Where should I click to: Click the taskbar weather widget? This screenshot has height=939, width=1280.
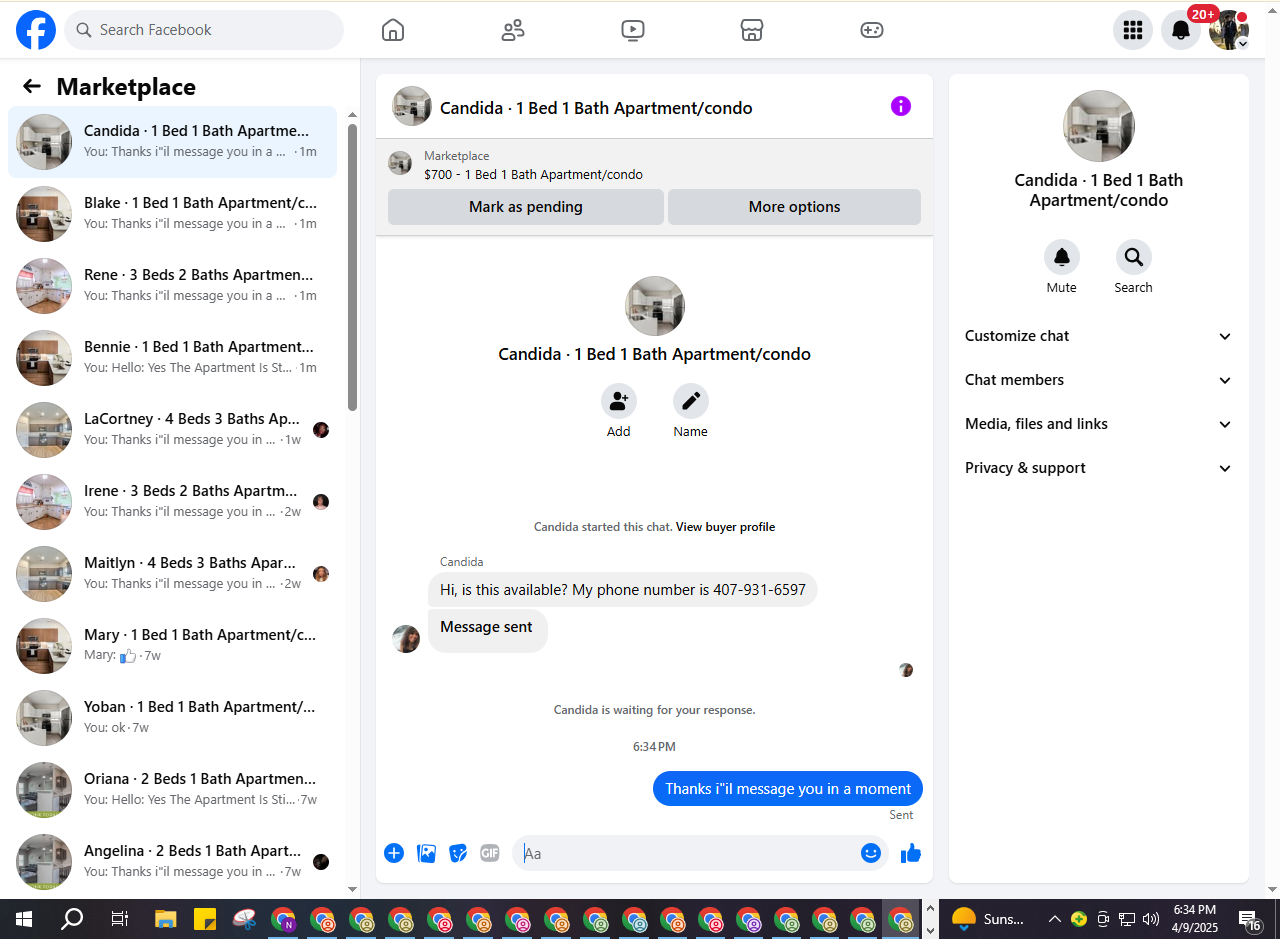(x=988, y=919)
